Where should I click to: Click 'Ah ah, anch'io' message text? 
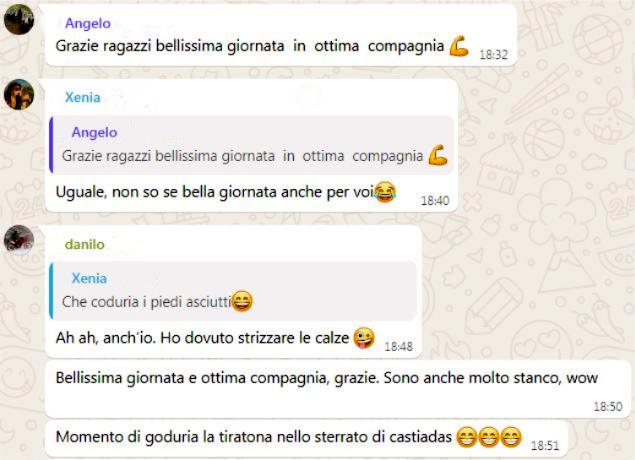click(202, 338)
